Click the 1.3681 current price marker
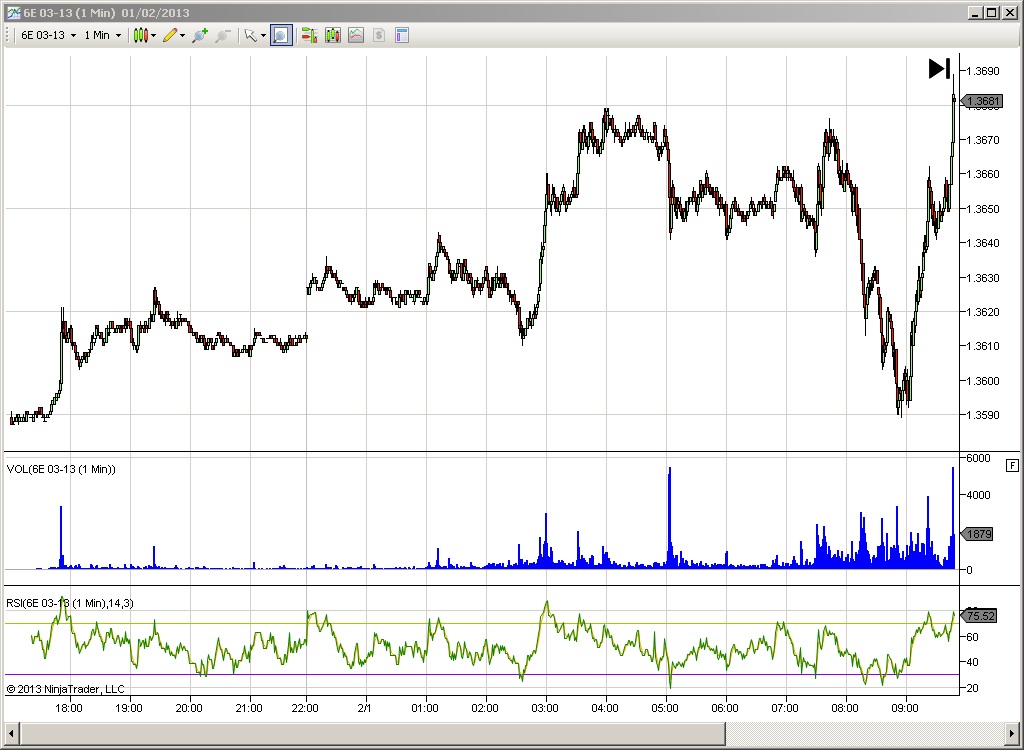Viewport: 1024px width, 750px height. (x=982, y=101)
